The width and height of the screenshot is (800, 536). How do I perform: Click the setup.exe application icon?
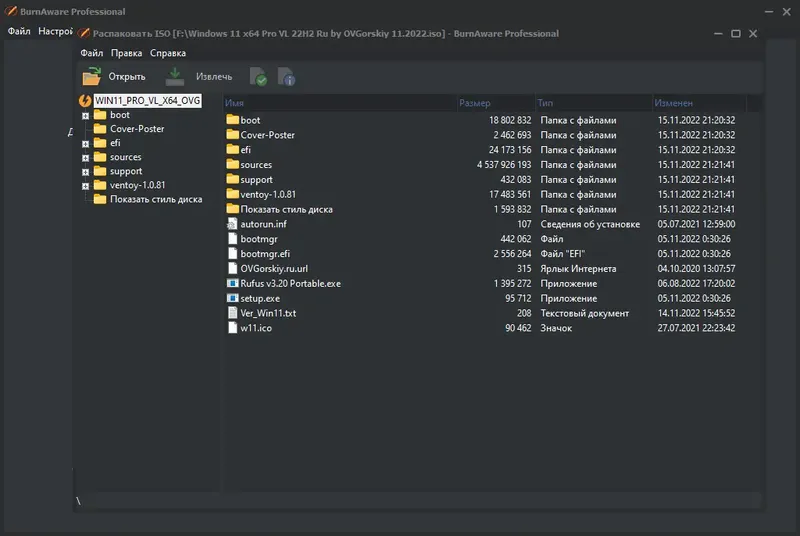pyautogui.click(x=232, y=298)
